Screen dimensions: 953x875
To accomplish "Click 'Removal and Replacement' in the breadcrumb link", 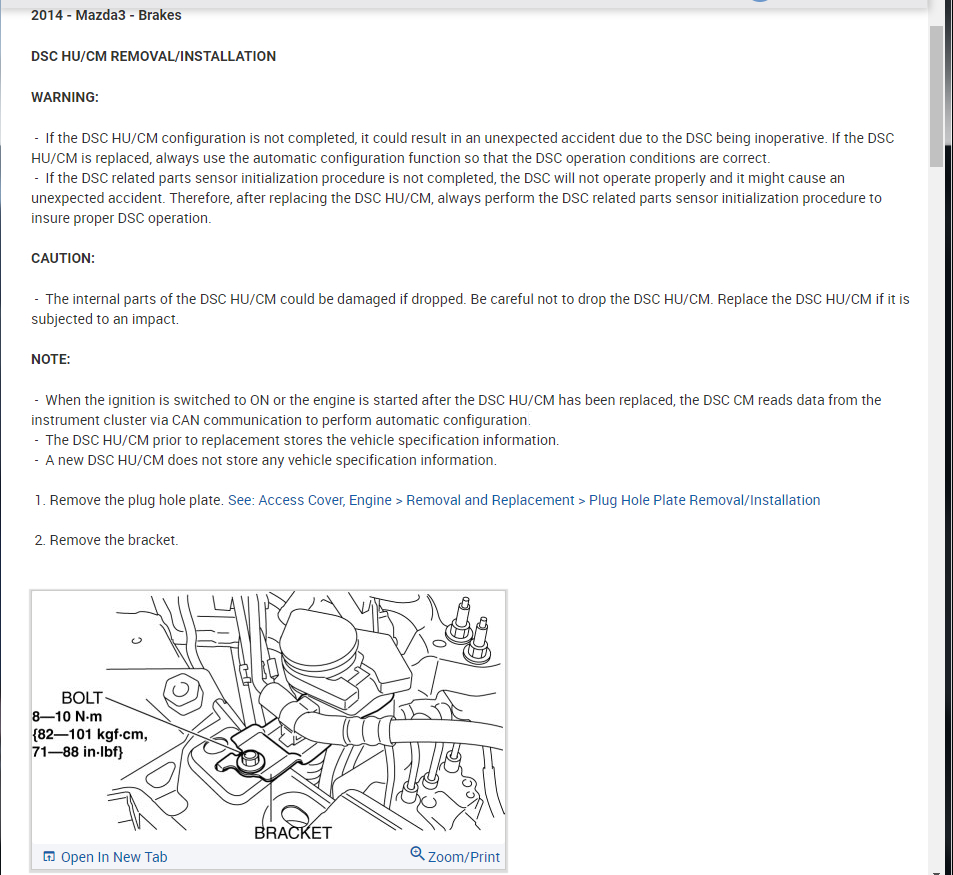I will click(x=490, y=500).
